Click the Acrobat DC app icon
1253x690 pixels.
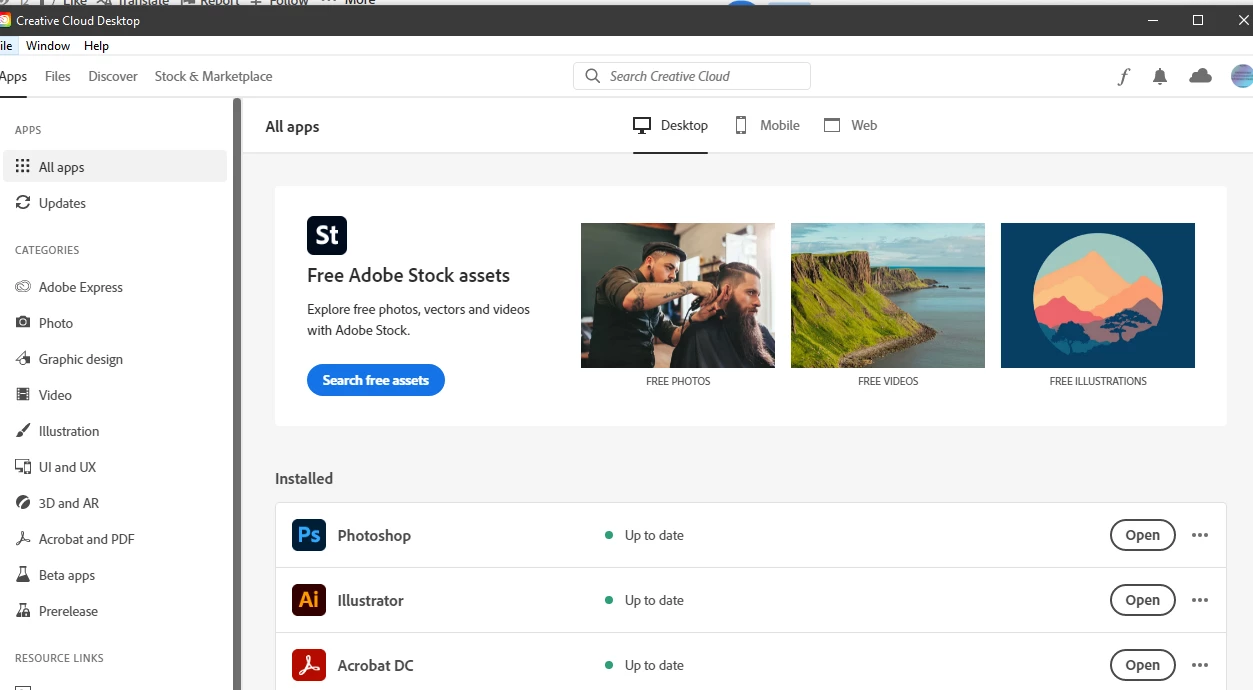pyautogui.click(x=309, y=665)
